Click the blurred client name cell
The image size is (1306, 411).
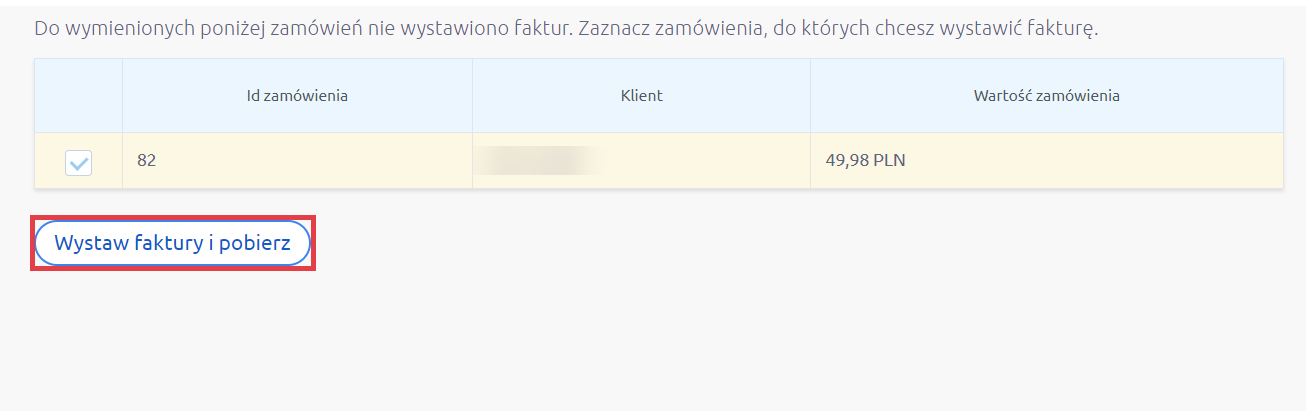pos(541,160)
